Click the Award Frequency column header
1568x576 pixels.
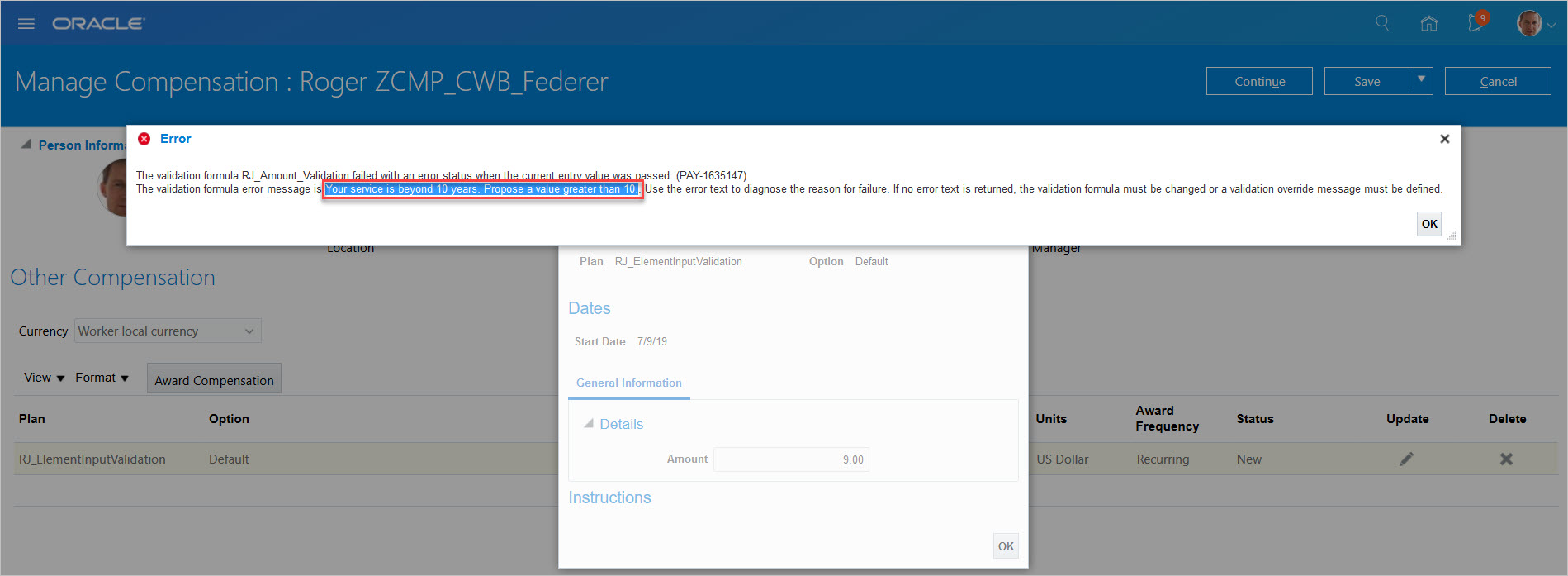pyautogui.click(x=1167, y=418)
